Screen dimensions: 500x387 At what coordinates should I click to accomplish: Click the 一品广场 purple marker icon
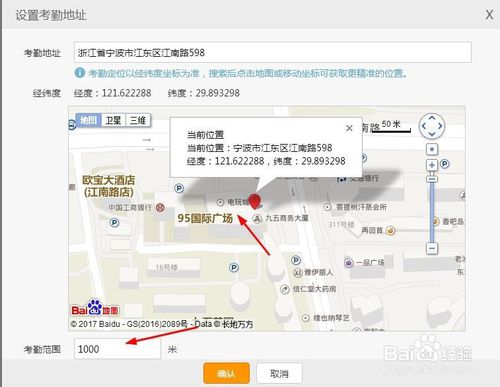(x=348, y=263)
